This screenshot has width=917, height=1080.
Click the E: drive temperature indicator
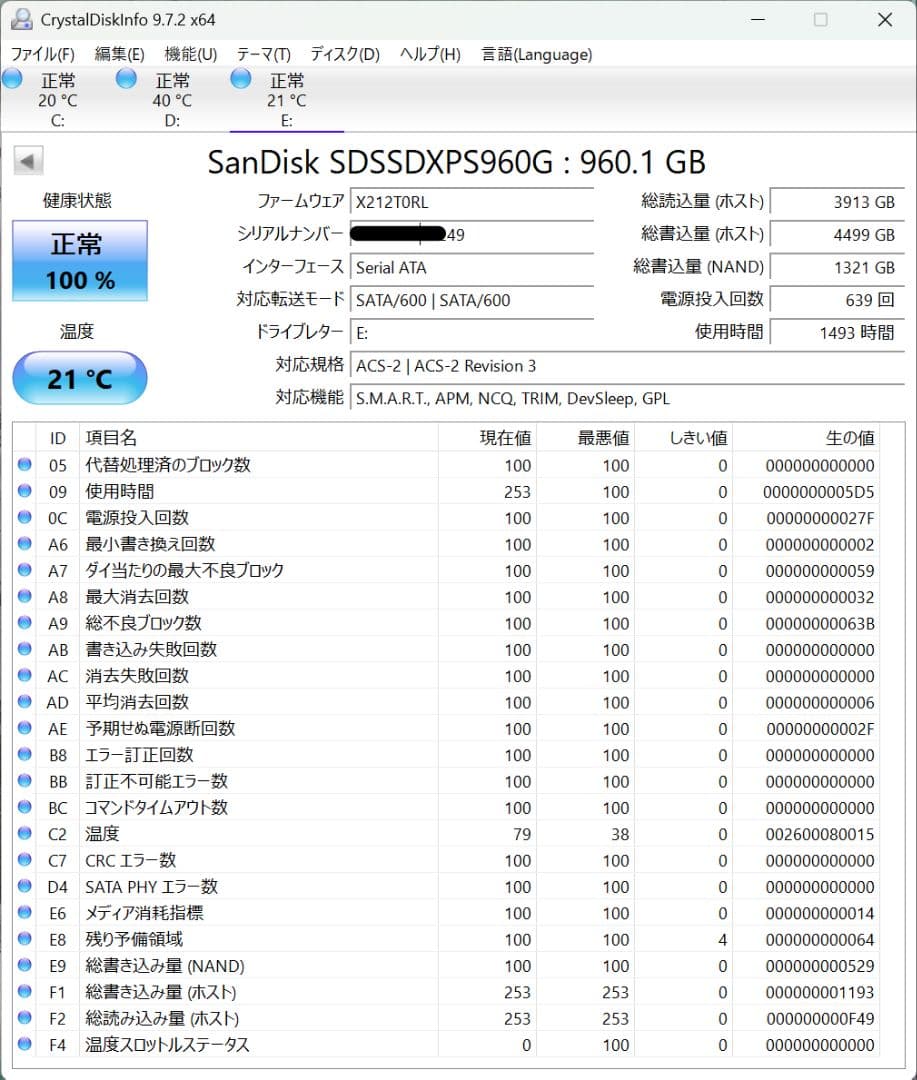(287, 100)
